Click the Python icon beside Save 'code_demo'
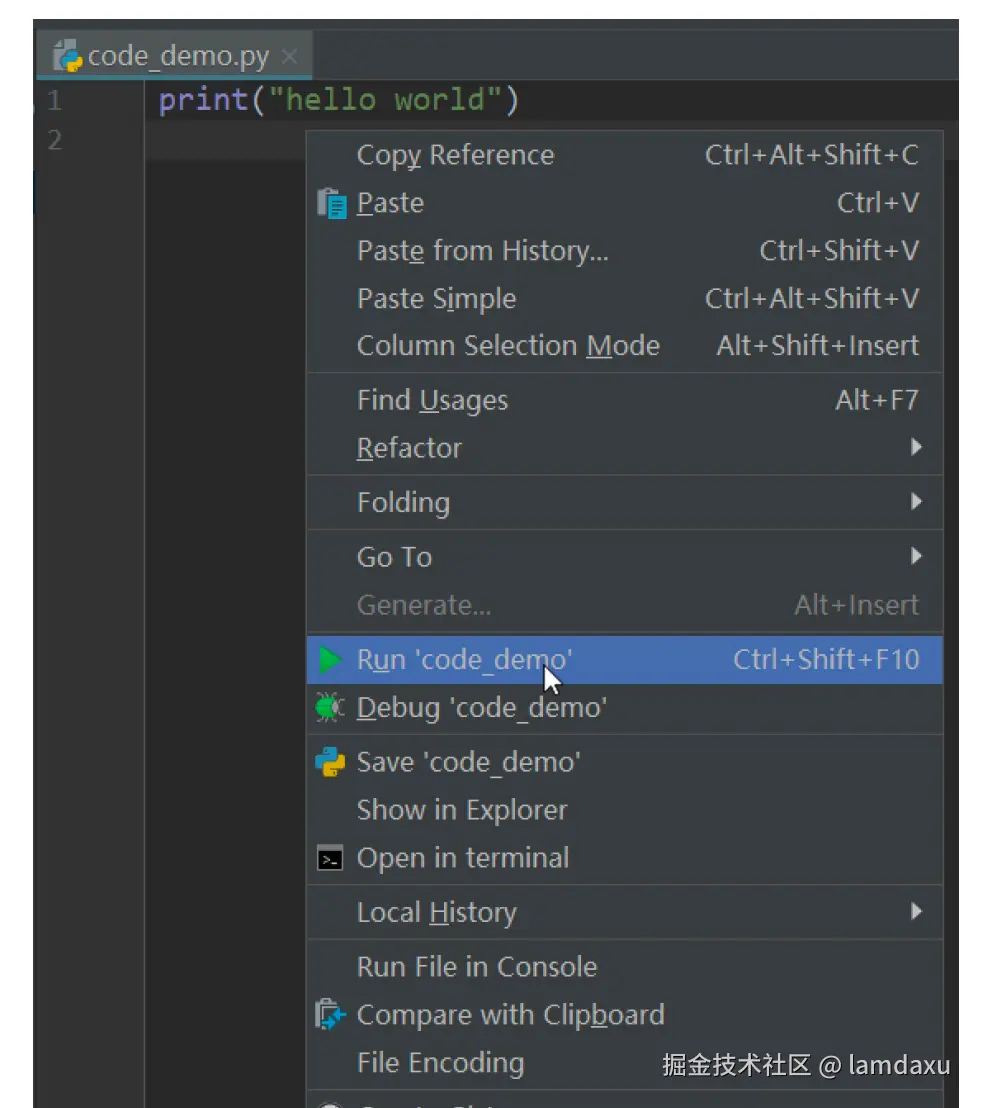The height and width of the screenshot is (1108, 981). coord(330,762)
